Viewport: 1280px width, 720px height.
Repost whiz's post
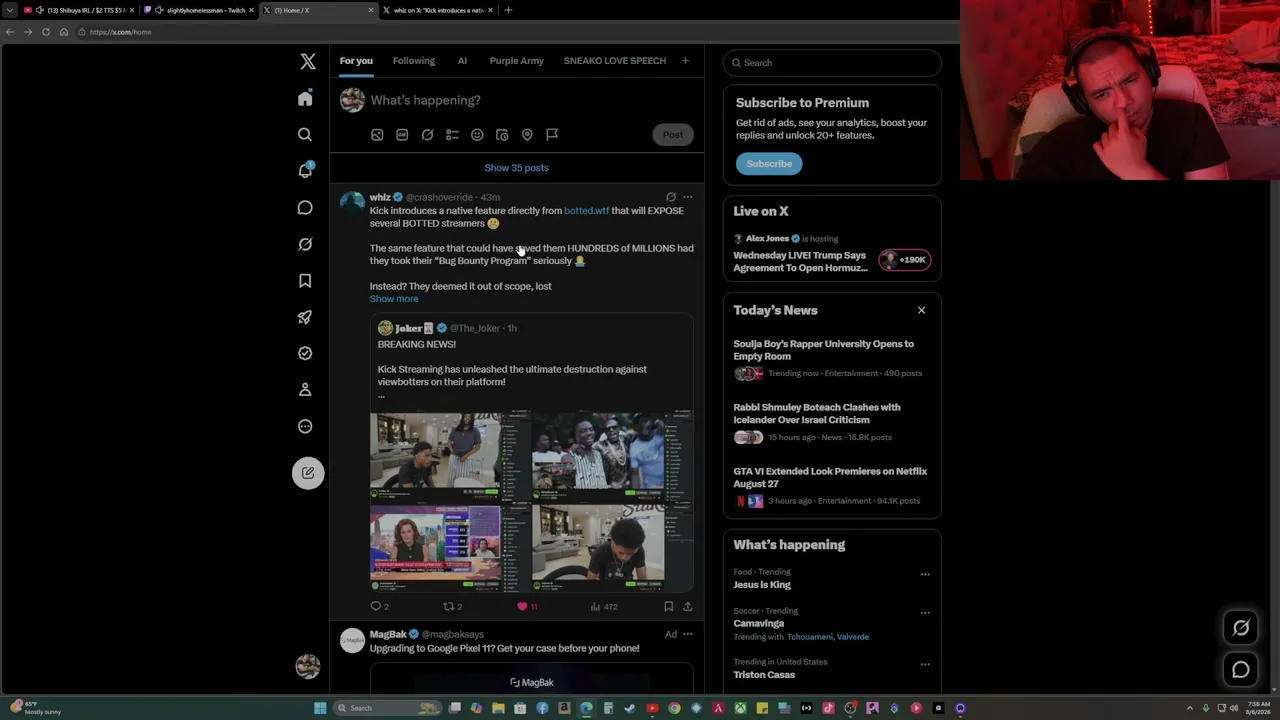coord(451,606)
